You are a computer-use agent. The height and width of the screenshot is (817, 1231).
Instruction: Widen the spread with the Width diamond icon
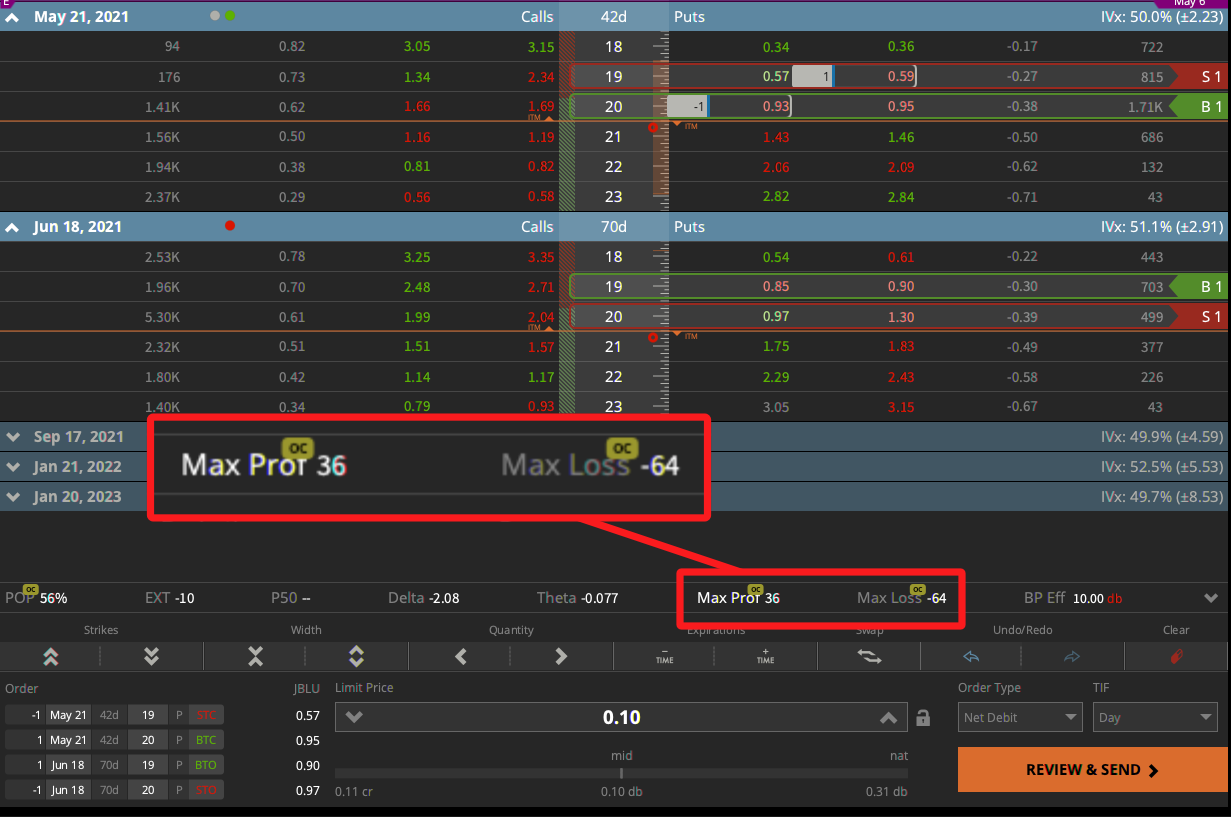[x=356, y=656]
